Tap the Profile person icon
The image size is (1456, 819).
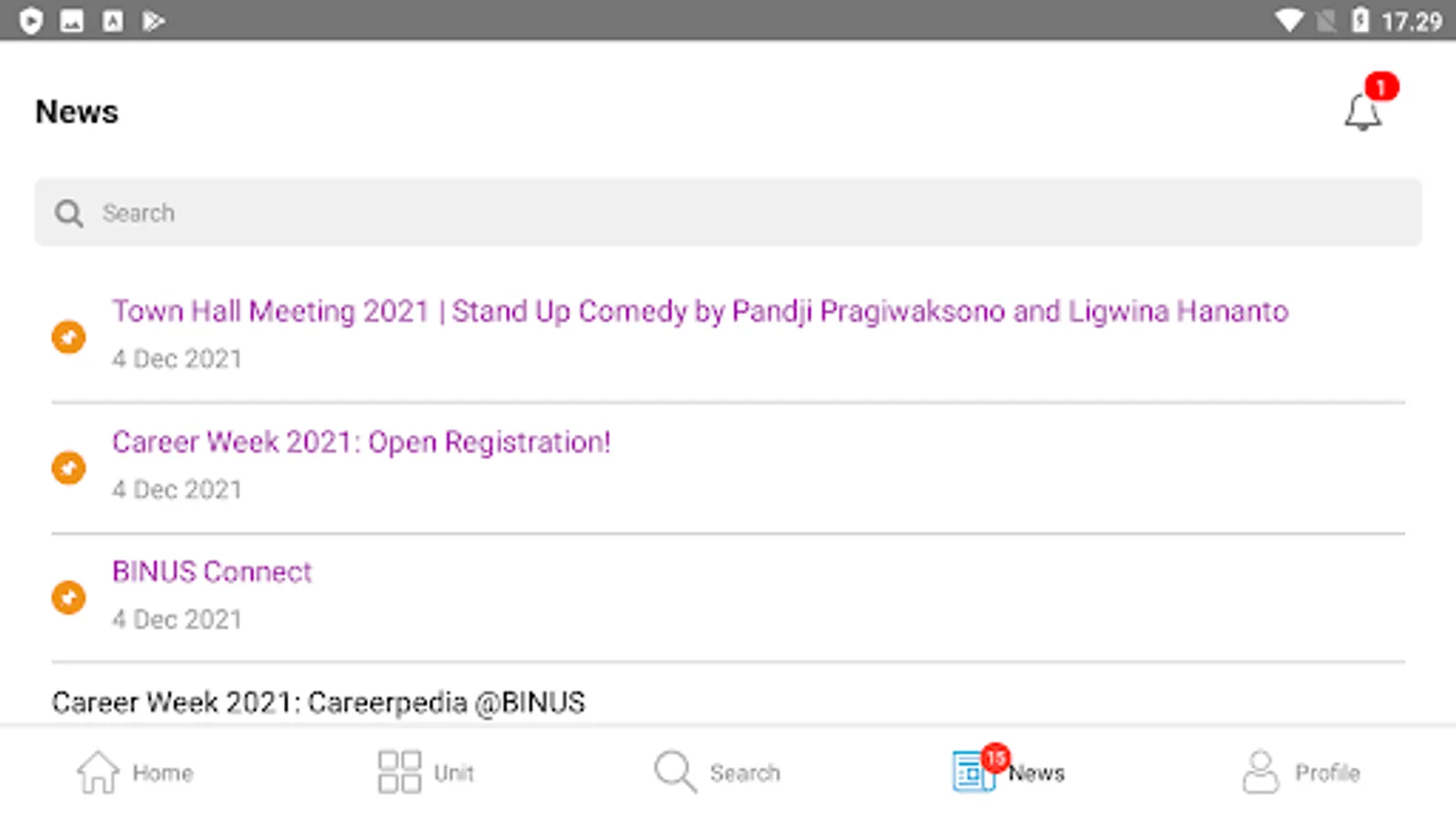pyautogui.click(x=1260, y=772)
